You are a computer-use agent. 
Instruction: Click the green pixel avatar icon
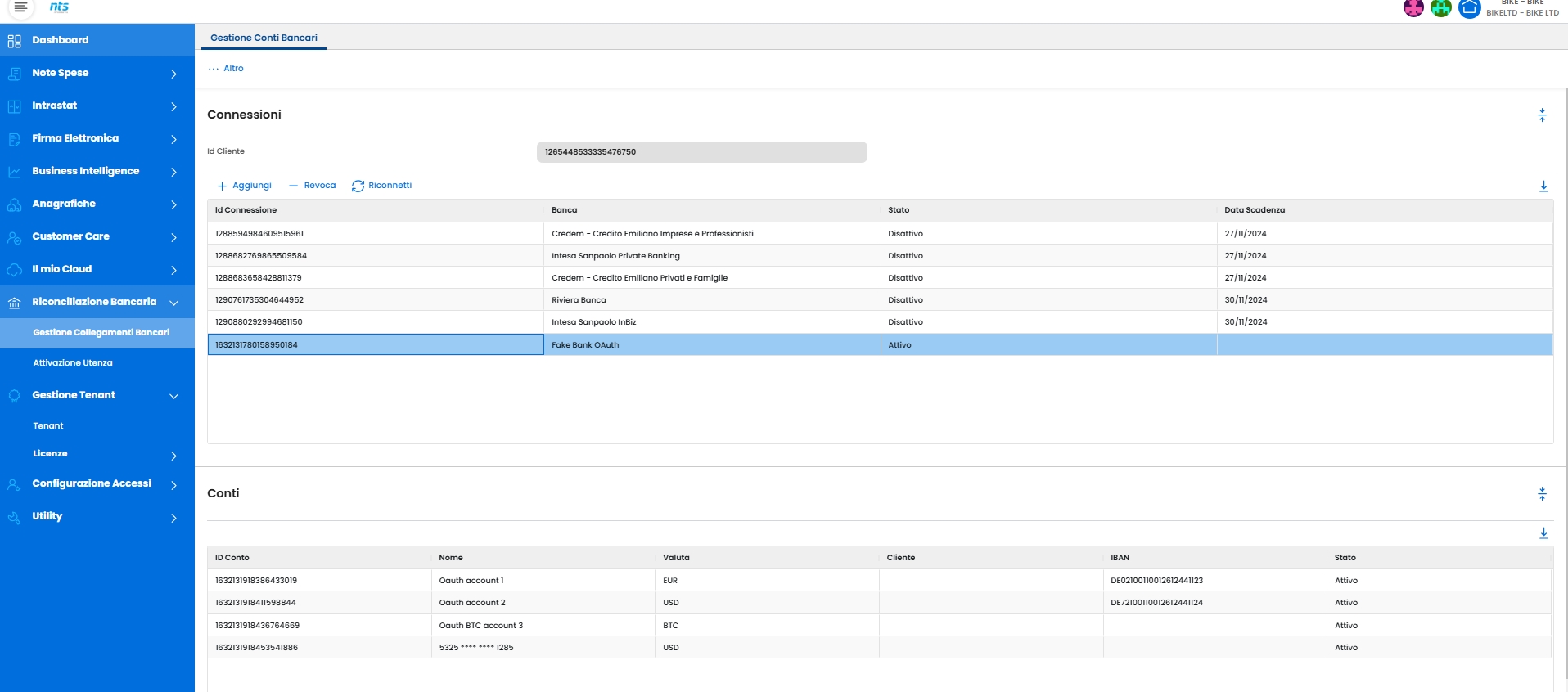(1441, 8)
